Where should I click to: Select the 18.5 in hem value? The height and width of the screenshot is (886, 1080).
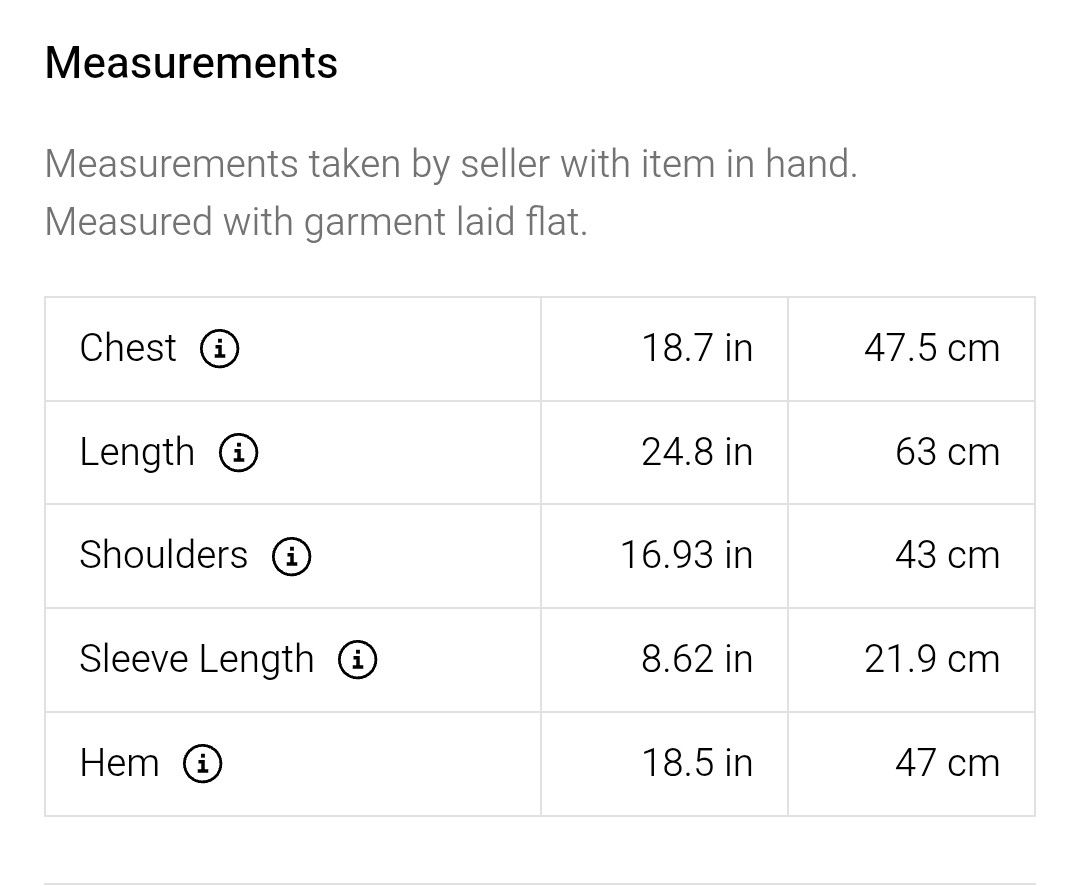pyautogui.click(x=697, y=763)
